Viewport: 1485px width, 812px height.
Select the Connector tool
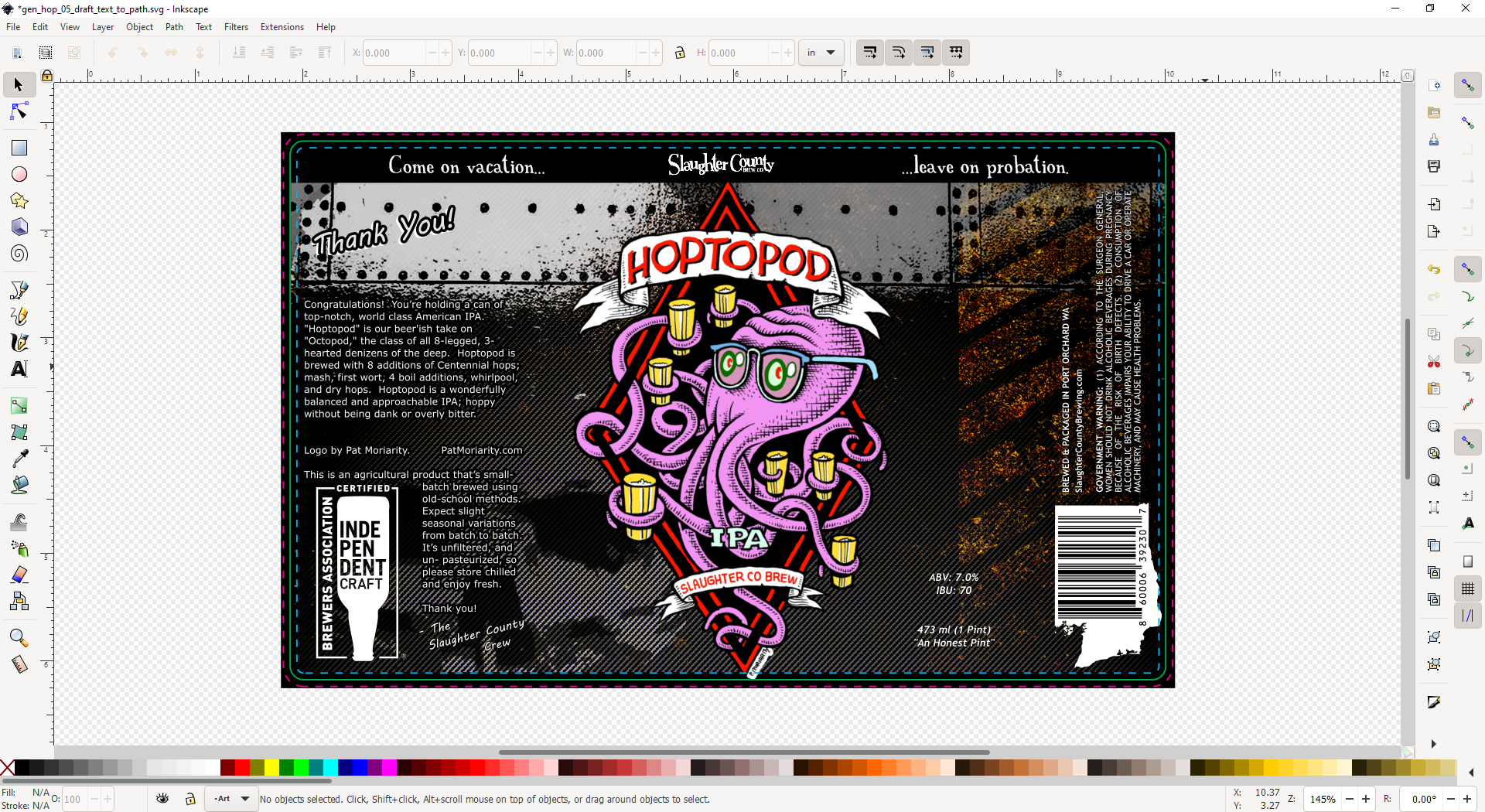point(19,601)
